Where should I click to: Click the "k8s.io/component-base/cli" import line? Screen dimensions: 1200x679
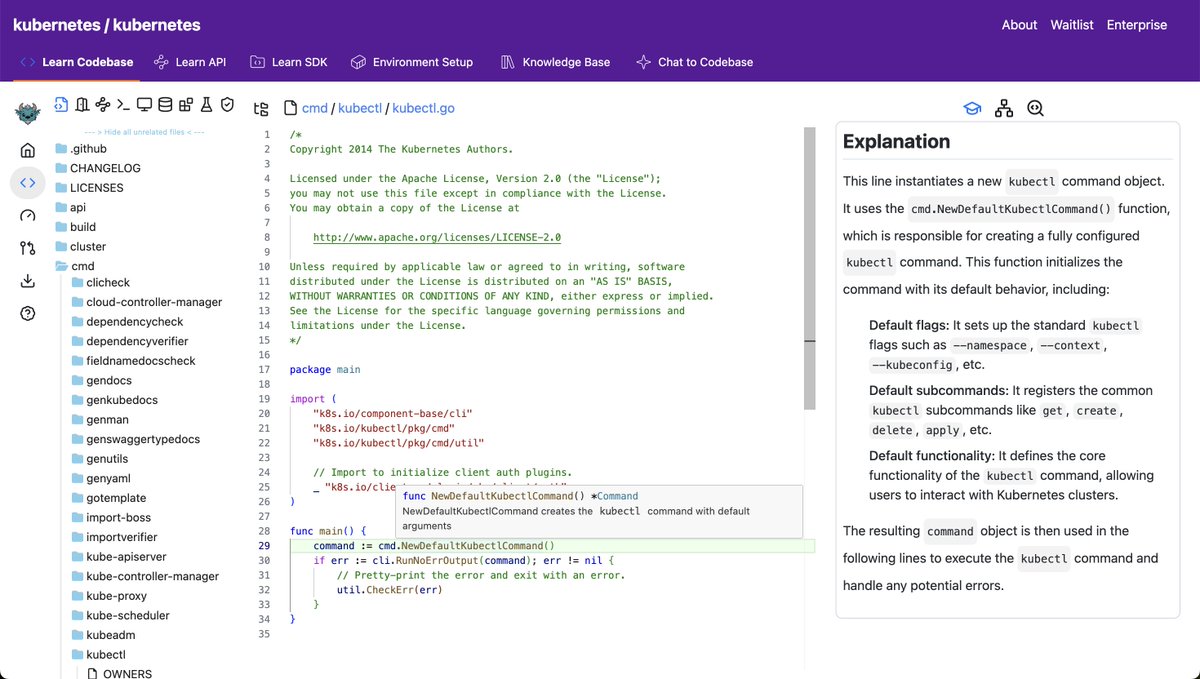tap(392, 413)
